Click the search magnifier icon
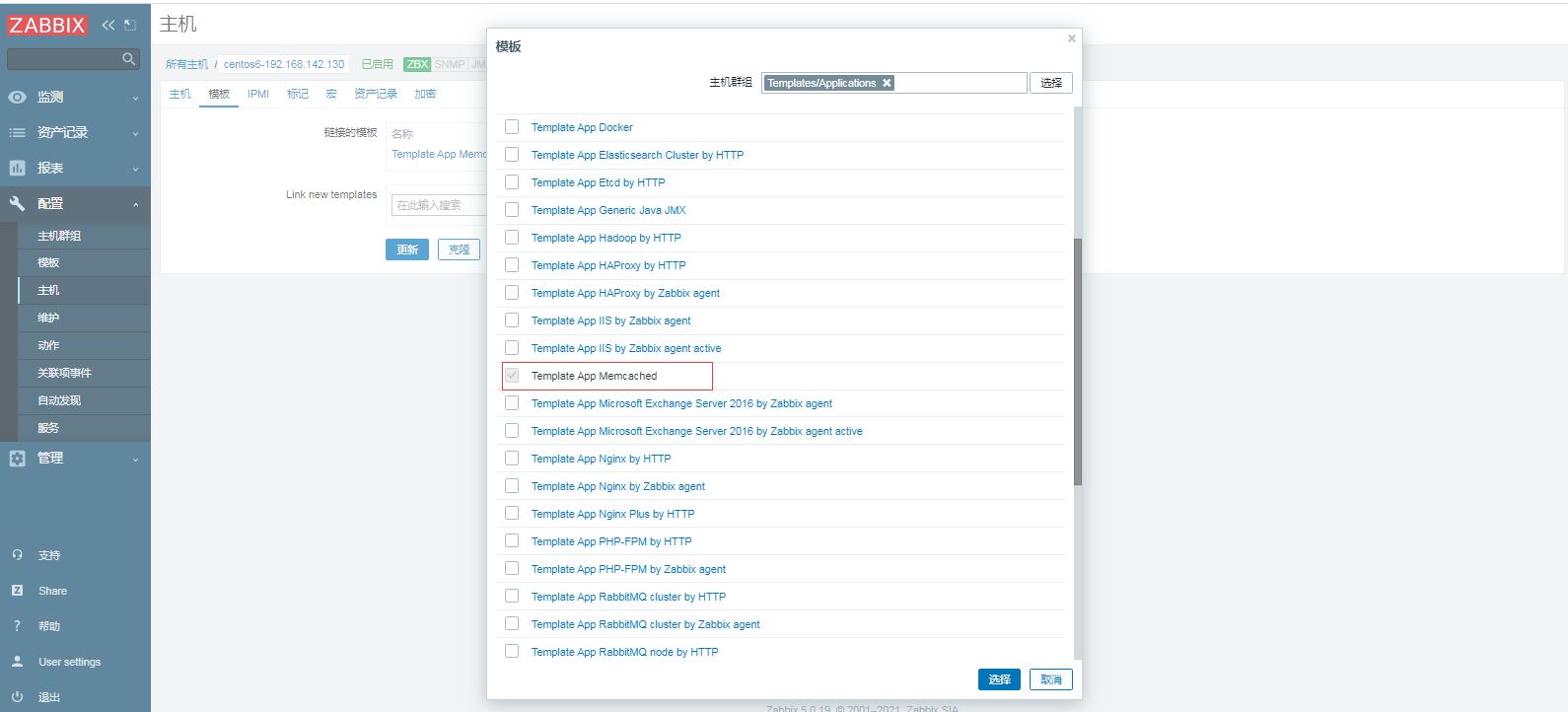Viewport: 1568px width, 712px height. tap(128, 59)
